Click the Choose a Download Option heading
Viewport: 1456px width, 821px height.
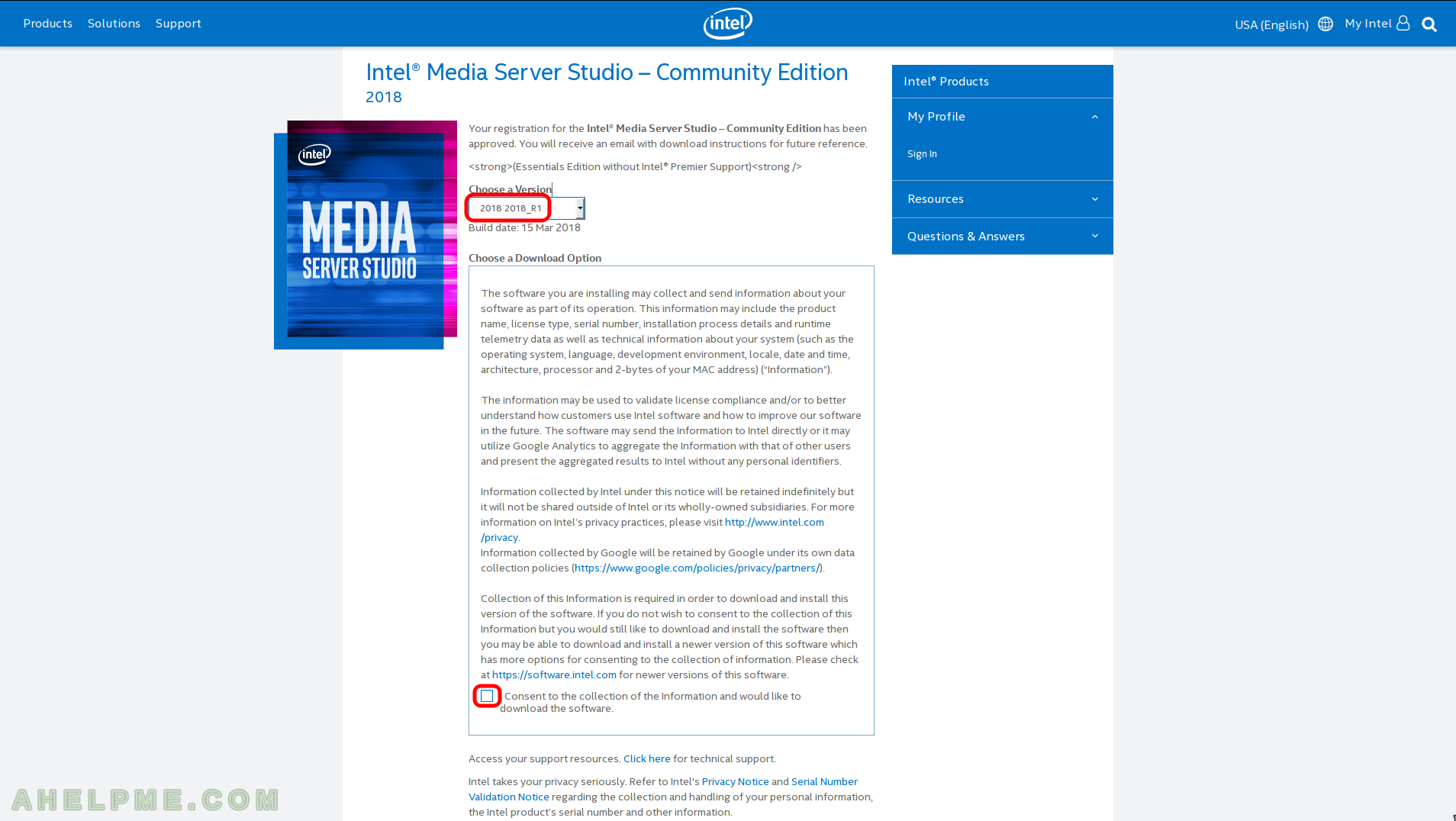(x=535, y=259)
